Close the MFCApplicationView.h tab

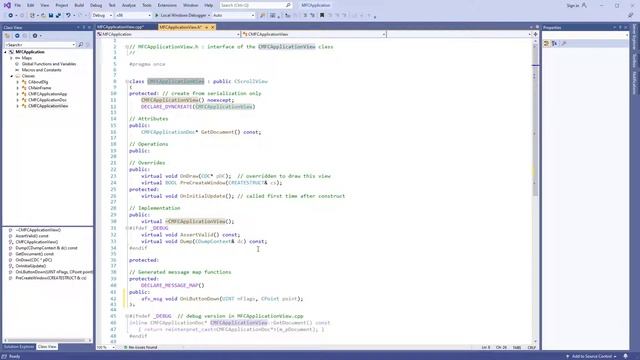click(213, 27)
